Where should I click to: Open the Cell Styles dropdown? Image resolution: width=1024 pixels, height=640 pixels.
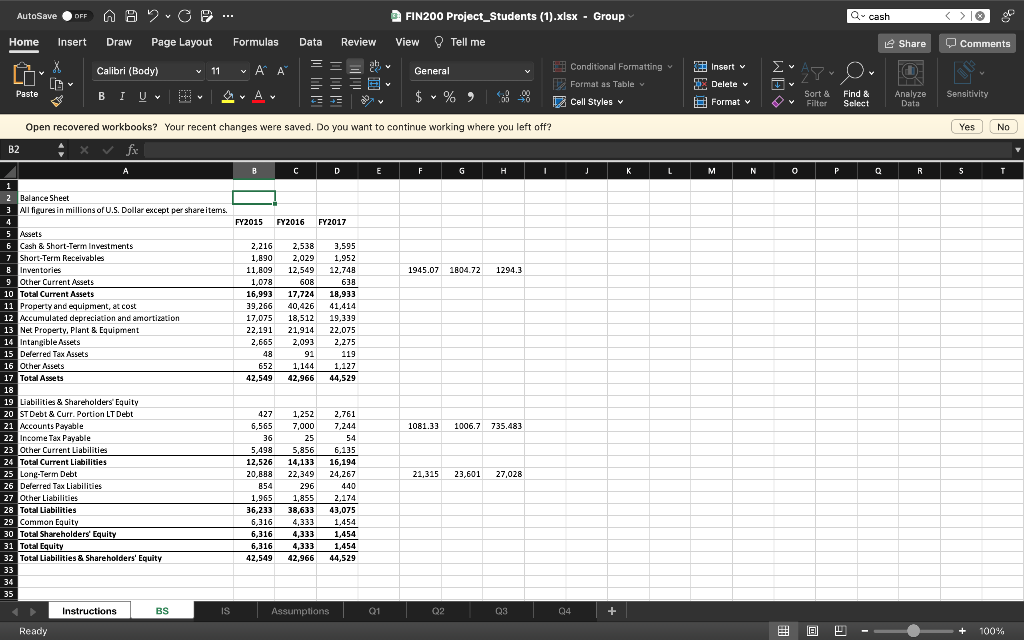pyautogui.click(x=590, y=102)
